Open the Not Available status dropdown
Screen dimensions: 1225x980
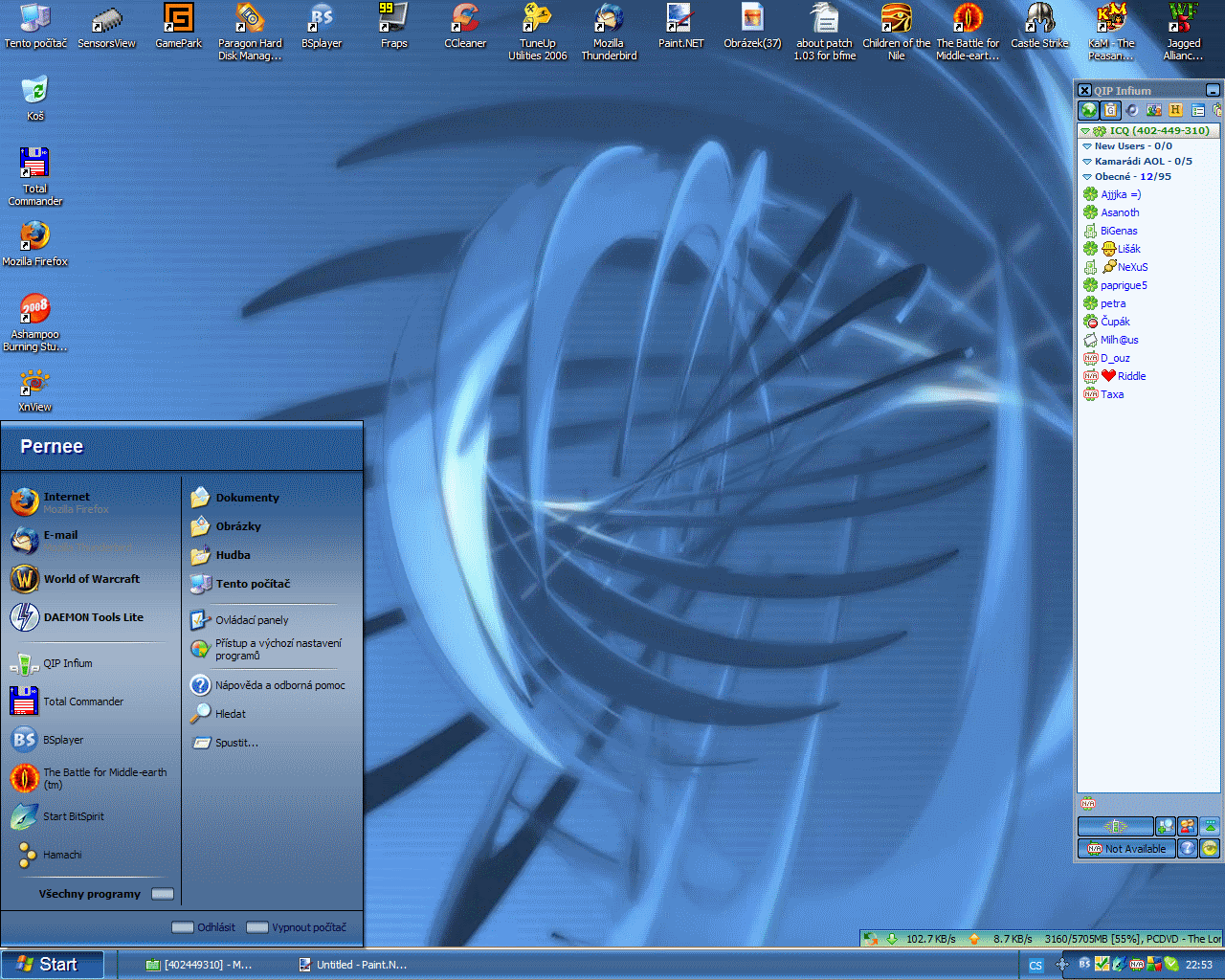point(1126,849)
